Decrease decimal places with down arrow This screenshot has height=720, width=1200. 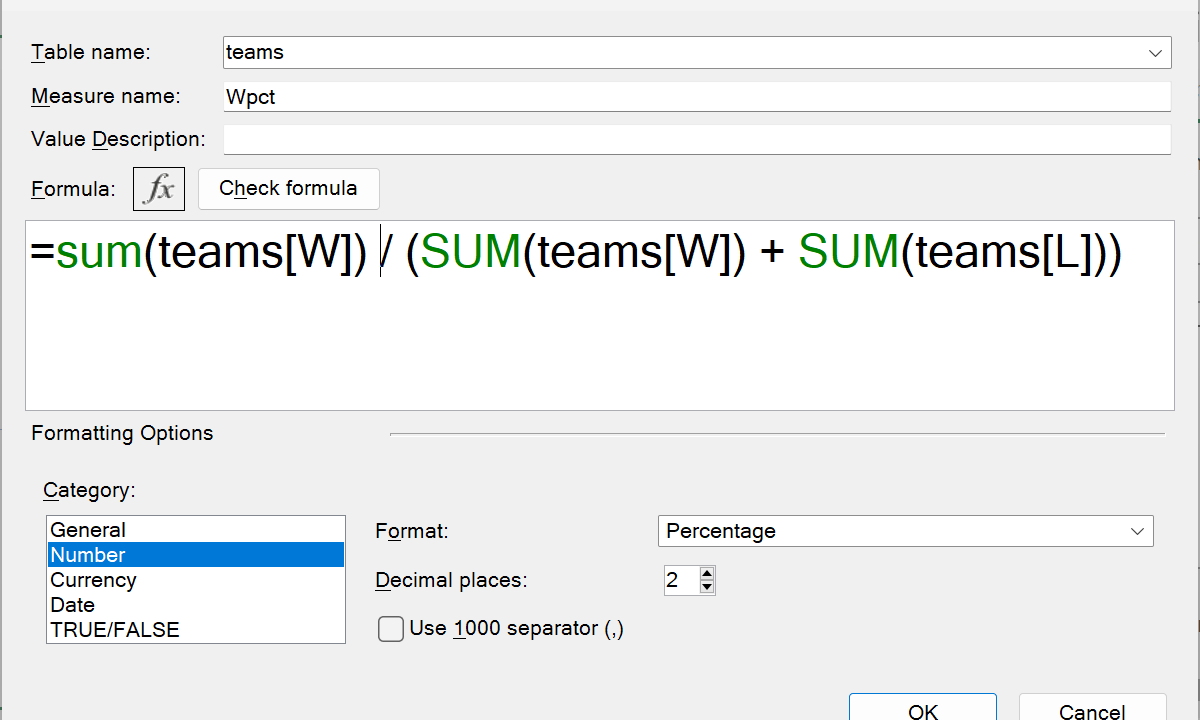click(x=707, y=587)
